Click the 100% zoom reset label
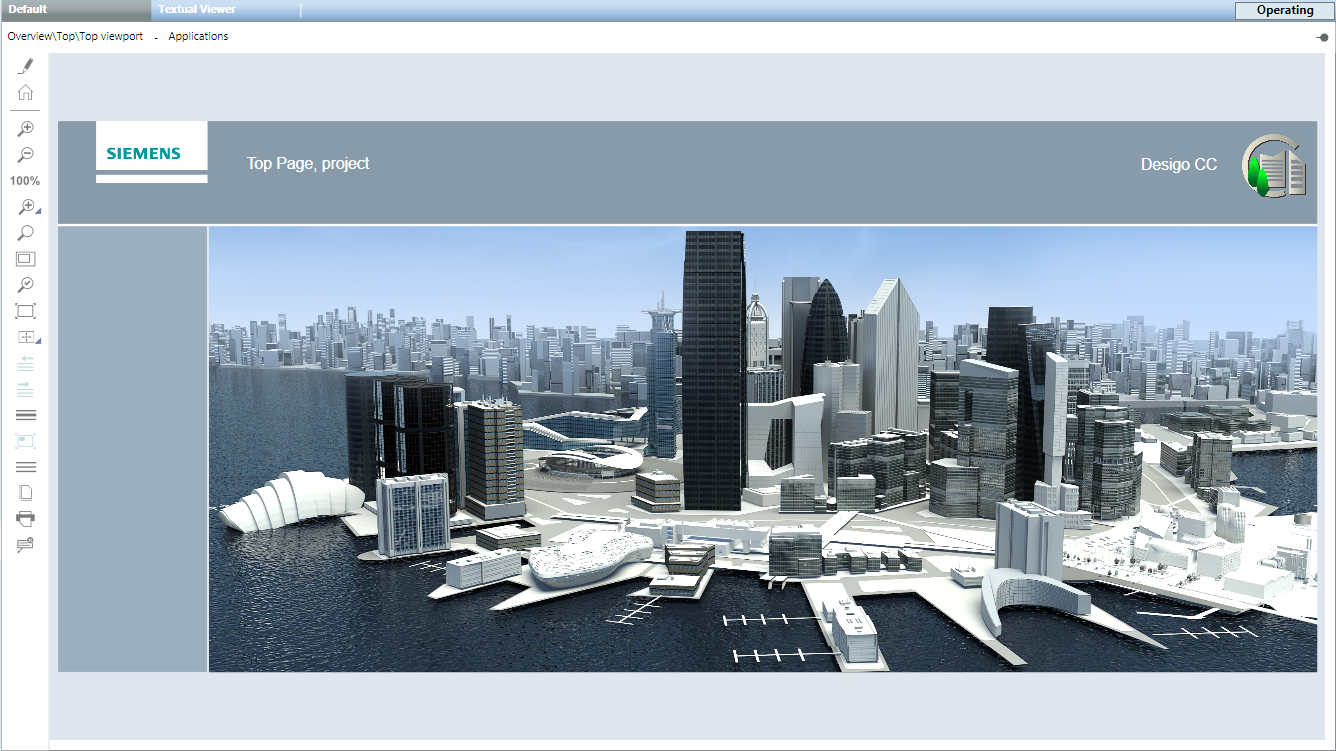 pyautogui.click(x=24, y=180)
